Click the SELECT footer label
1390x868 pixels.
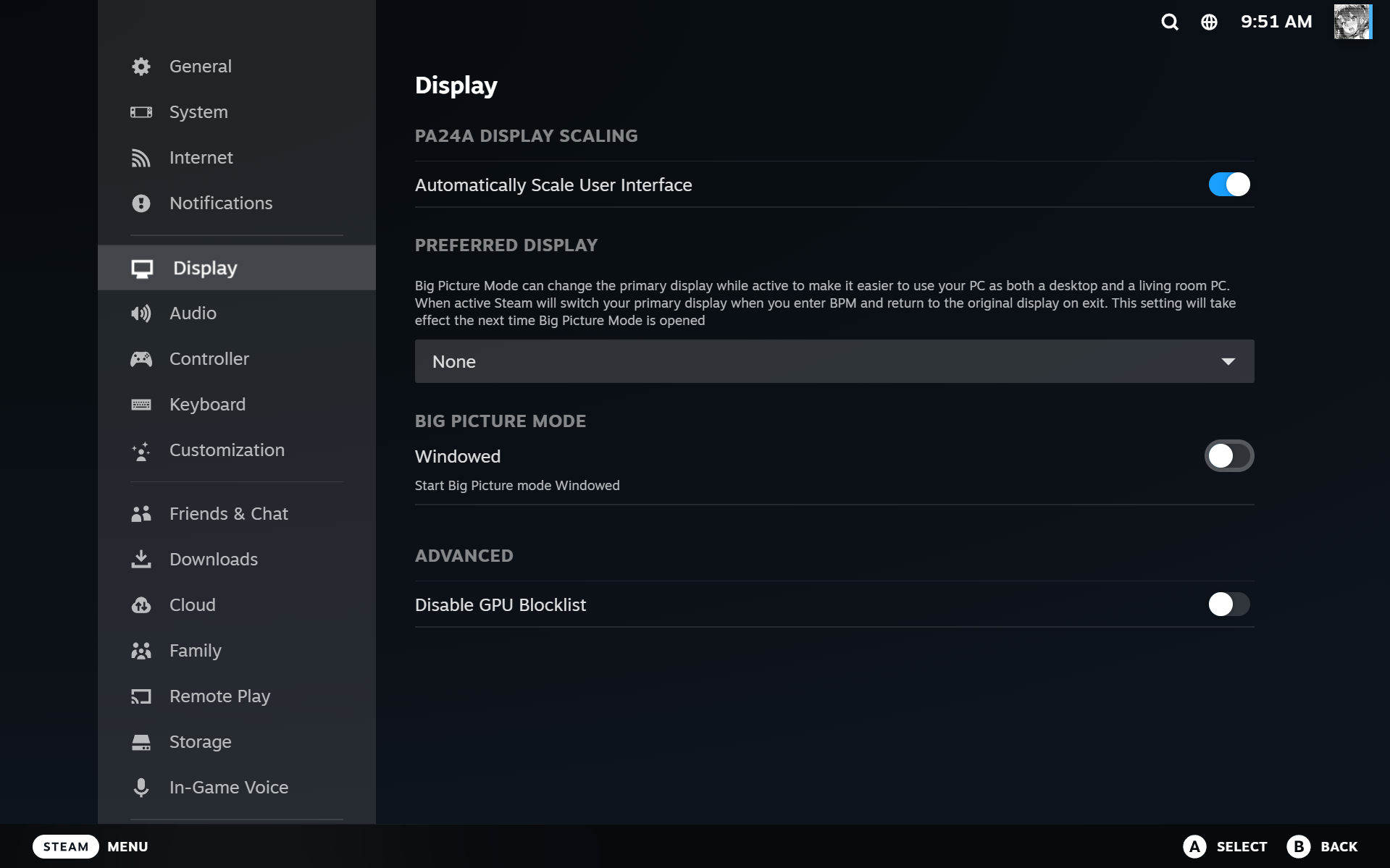(x=1242, y=846)
